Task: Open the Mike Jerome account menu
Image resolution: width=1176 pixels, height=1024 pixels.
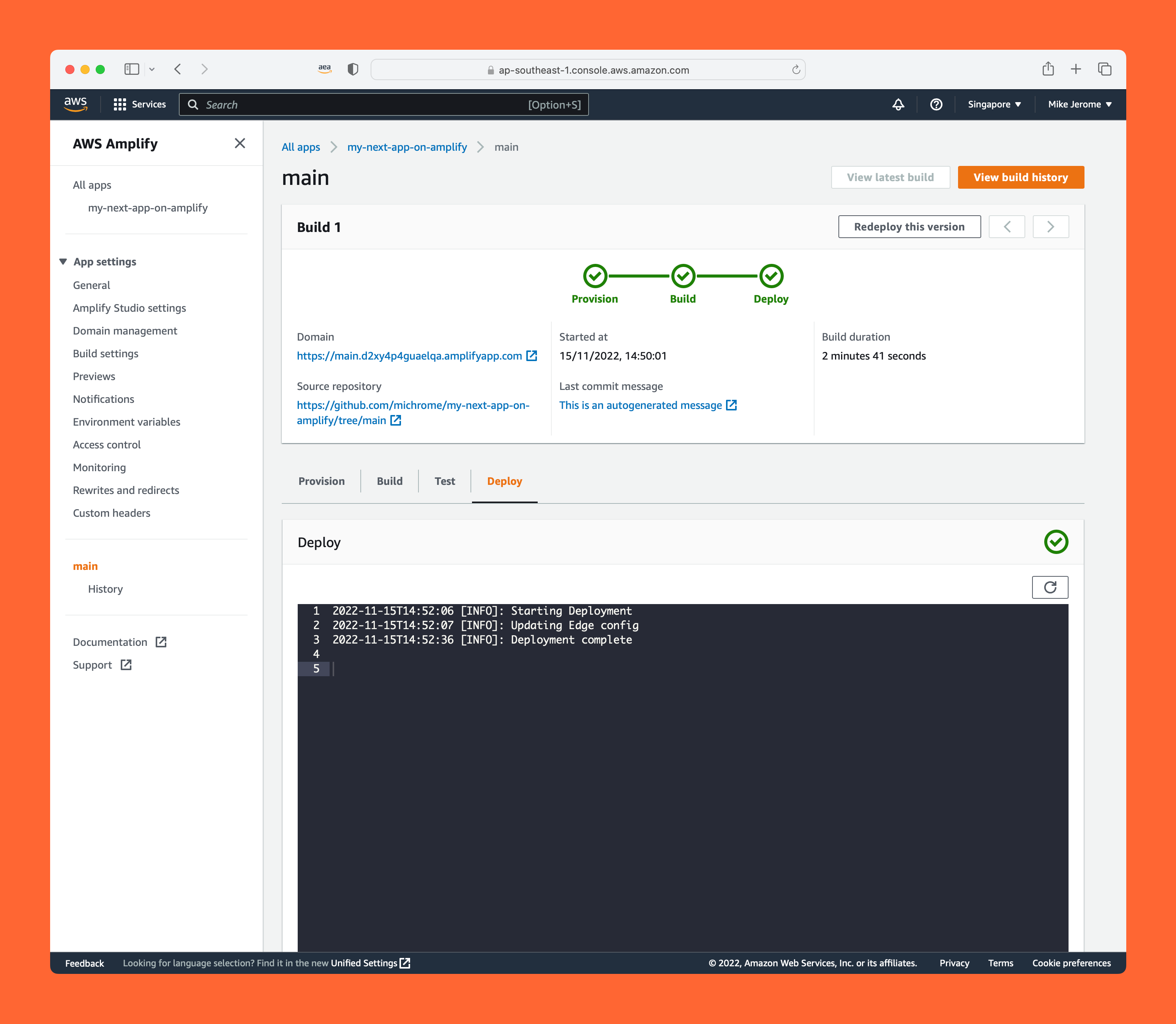Action: [x=1079, y=104]
